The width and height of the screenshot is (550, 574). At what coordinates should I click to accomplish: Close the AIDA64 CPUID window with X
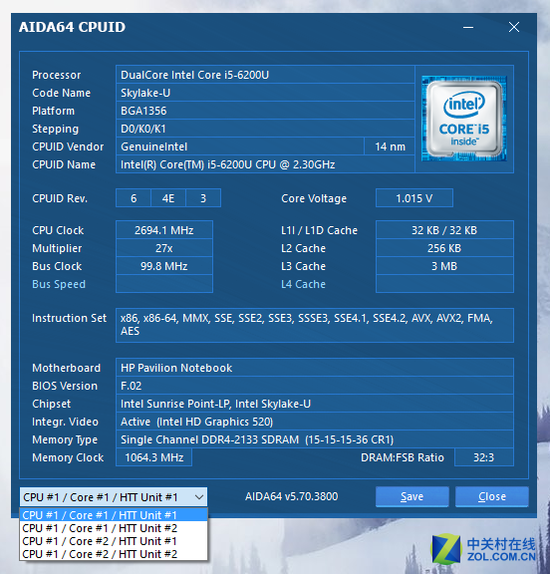(514, 27)
